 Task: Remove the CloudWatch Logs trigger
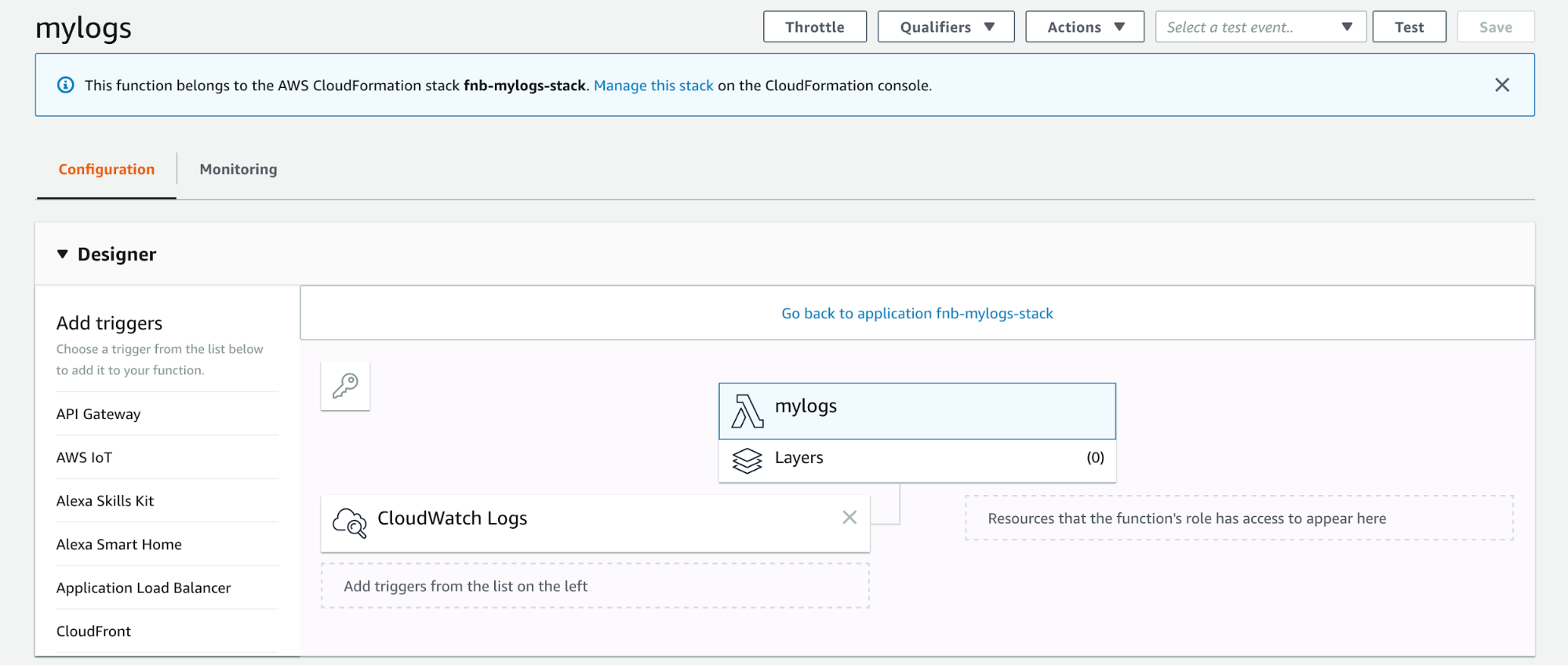[x=849, y=517]
